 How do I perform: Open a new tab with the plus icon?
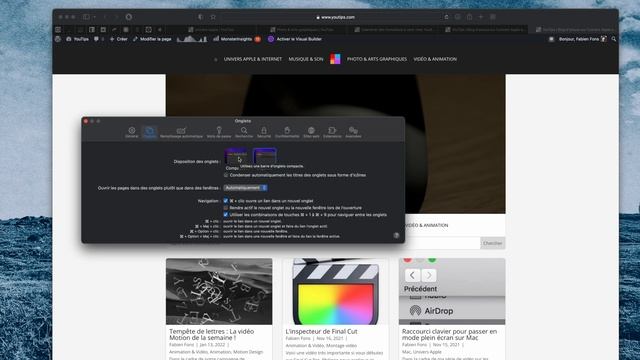[x=481, y=17]
